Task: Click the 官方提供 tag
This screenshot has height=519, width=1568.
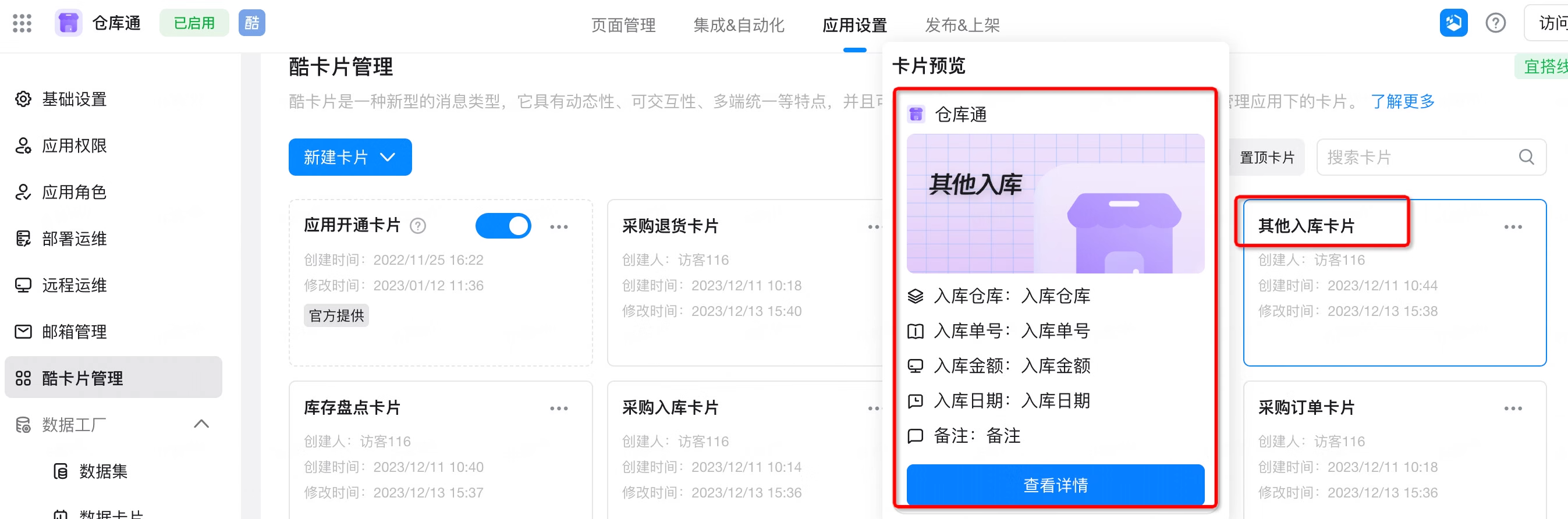Action: coord(336,316)
